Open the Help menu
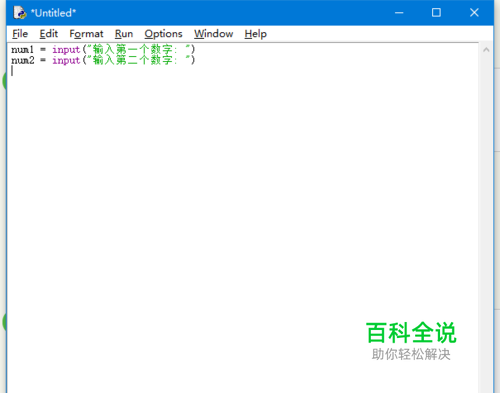 [x=256, y=34]
